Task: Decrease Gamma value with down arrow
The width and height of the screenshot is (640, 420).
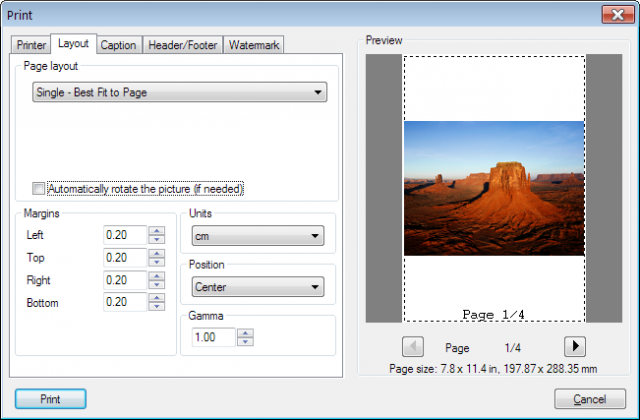Action: (245, 342)
